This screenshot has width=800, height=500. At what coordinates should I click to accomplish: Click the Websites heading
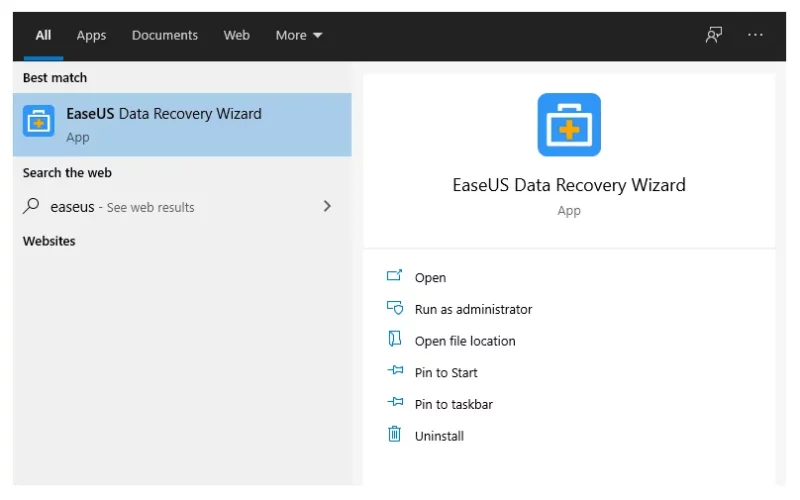[x=49, y=241]
